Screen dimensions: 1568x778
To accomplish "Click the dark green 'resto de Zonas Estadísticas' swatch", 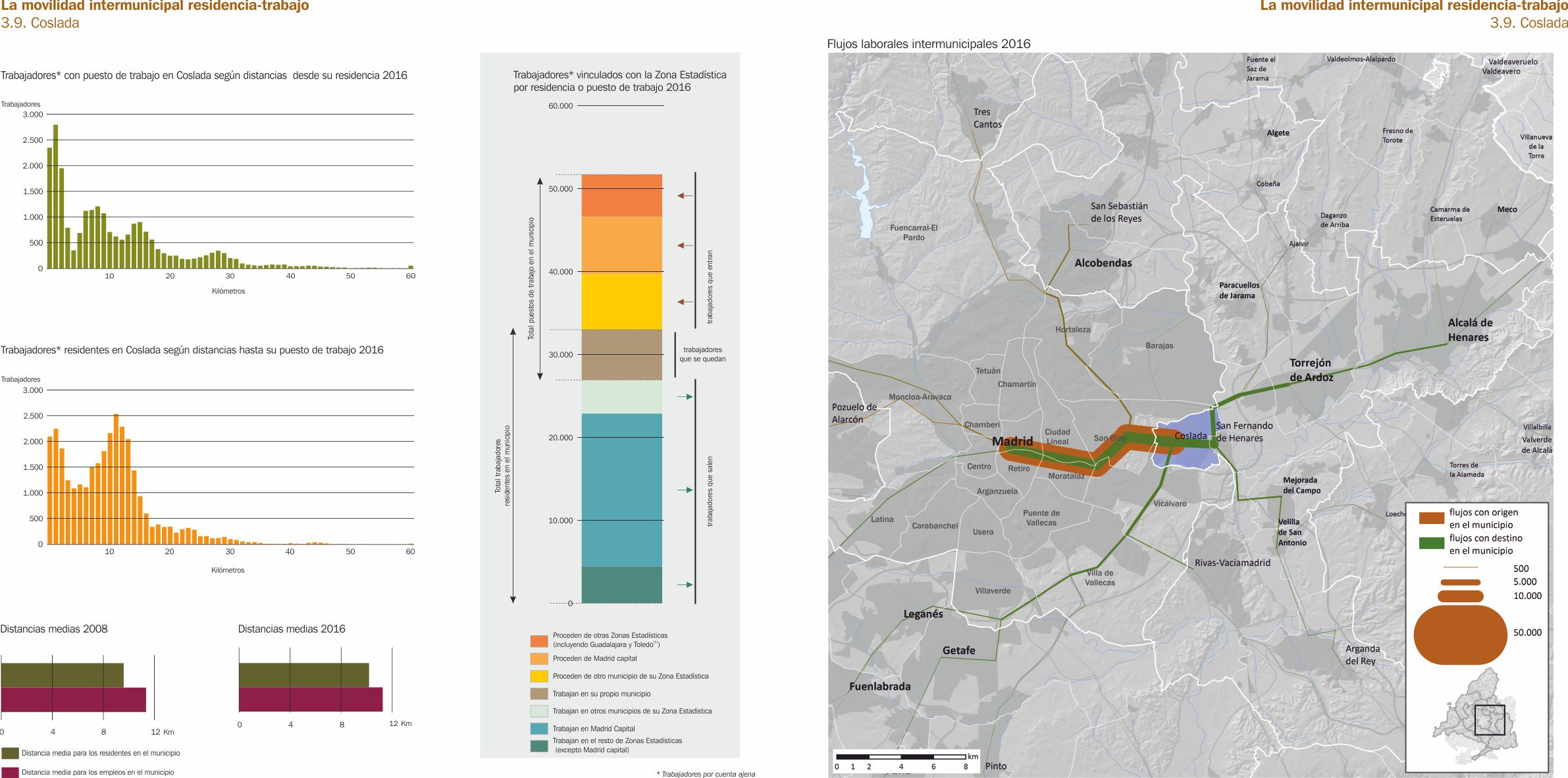I will pos(538,746).
